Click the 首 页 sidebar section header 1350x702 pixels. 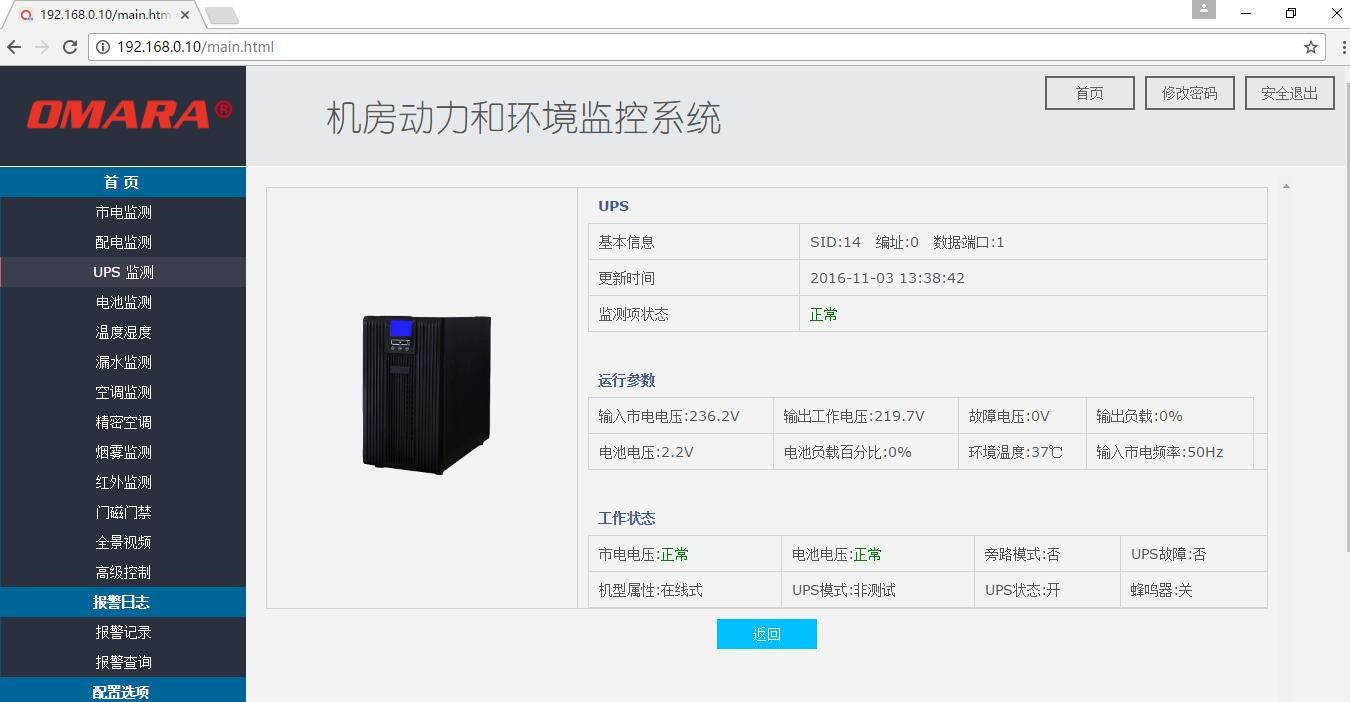coord(122,182)
